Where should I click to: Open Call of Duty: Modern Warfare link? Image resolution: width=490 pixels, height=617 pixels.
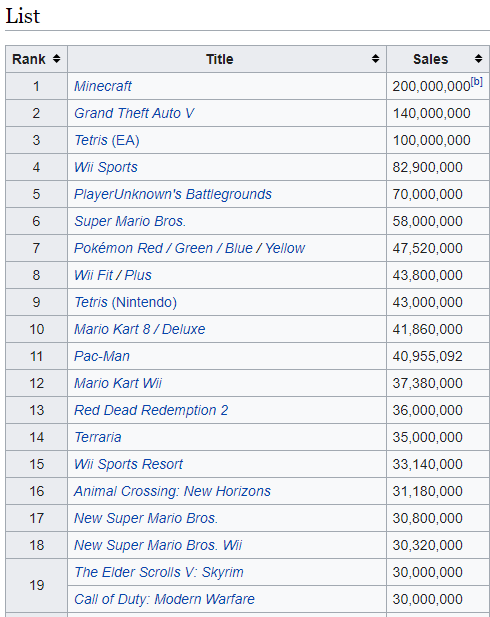tap(164, 599)
